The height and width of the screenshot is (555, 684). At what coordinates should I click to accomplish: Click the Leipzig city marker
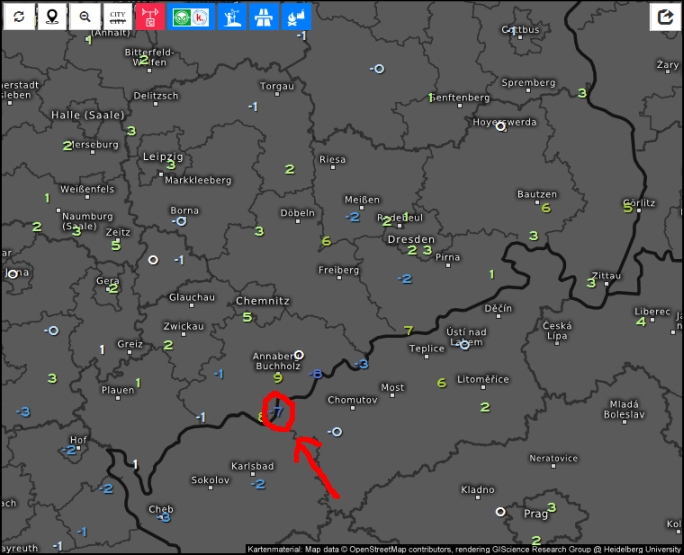coord(162,157)
